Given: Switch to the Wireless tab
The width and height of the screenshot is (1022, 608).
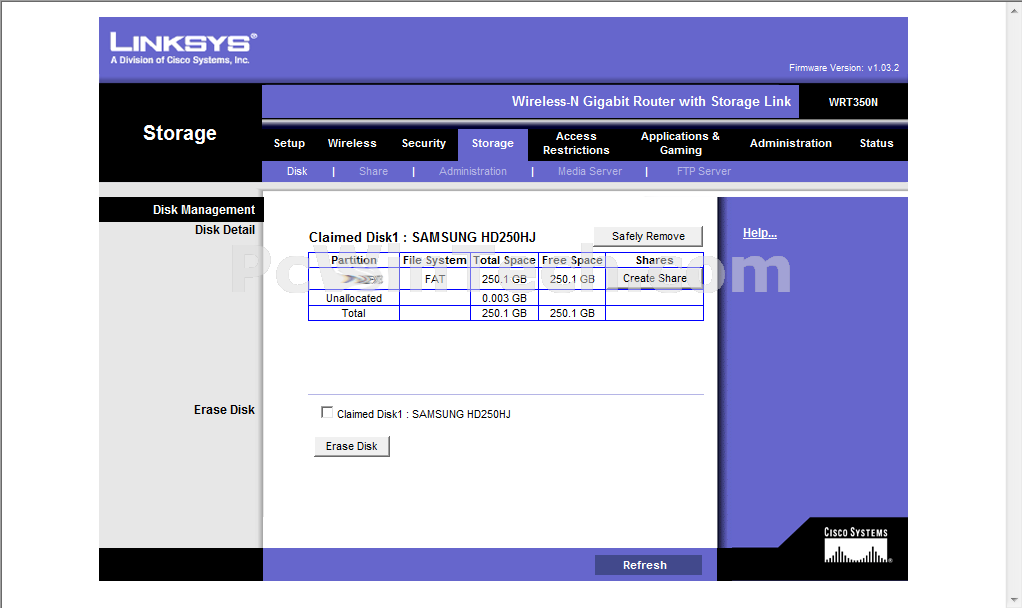Looking at the screenshot, I should [352, 143].
